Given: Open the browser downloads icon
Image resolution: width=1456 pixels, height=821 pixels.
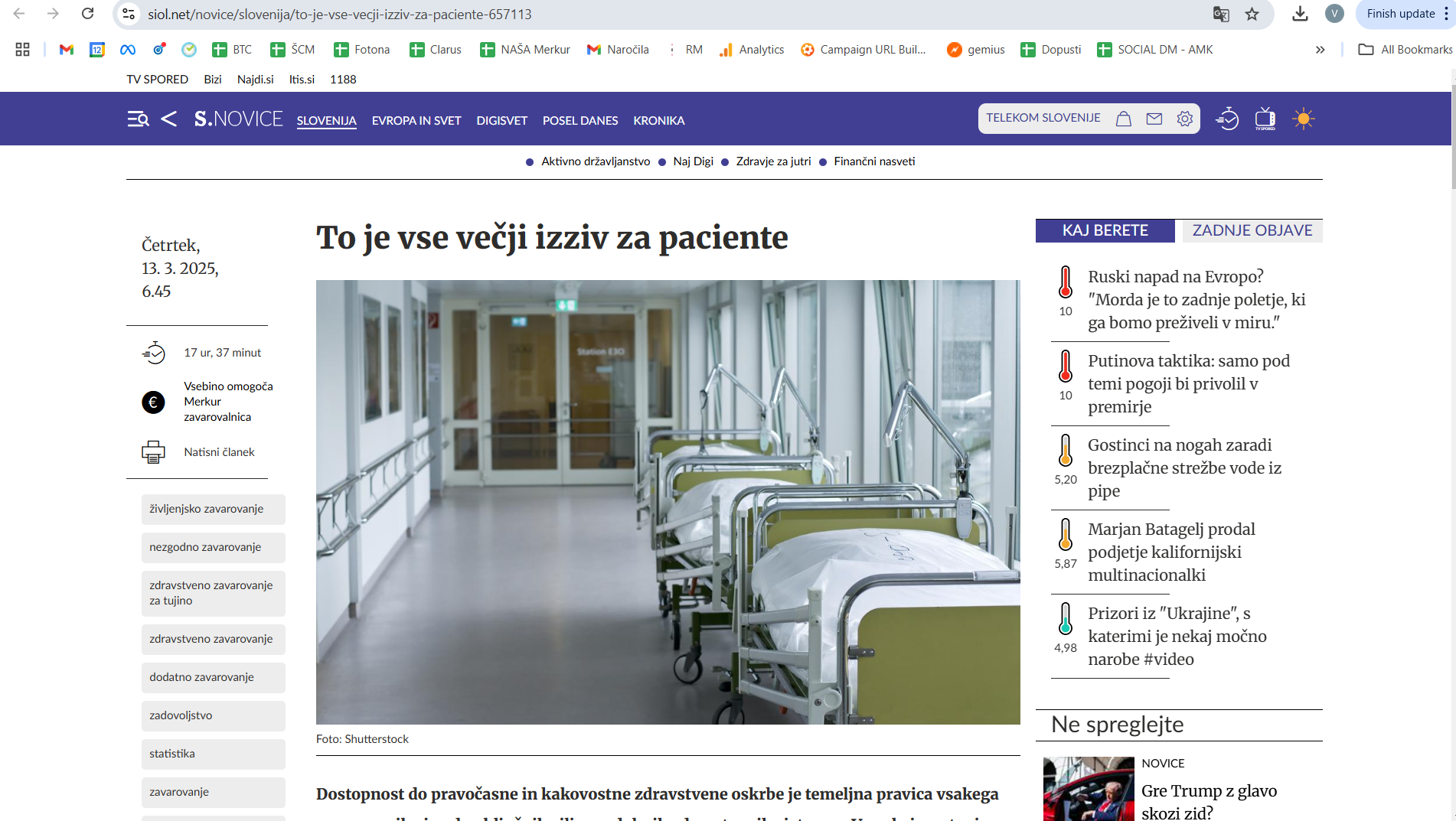Looking at the screenshot, I should (x=1300, y=14).
